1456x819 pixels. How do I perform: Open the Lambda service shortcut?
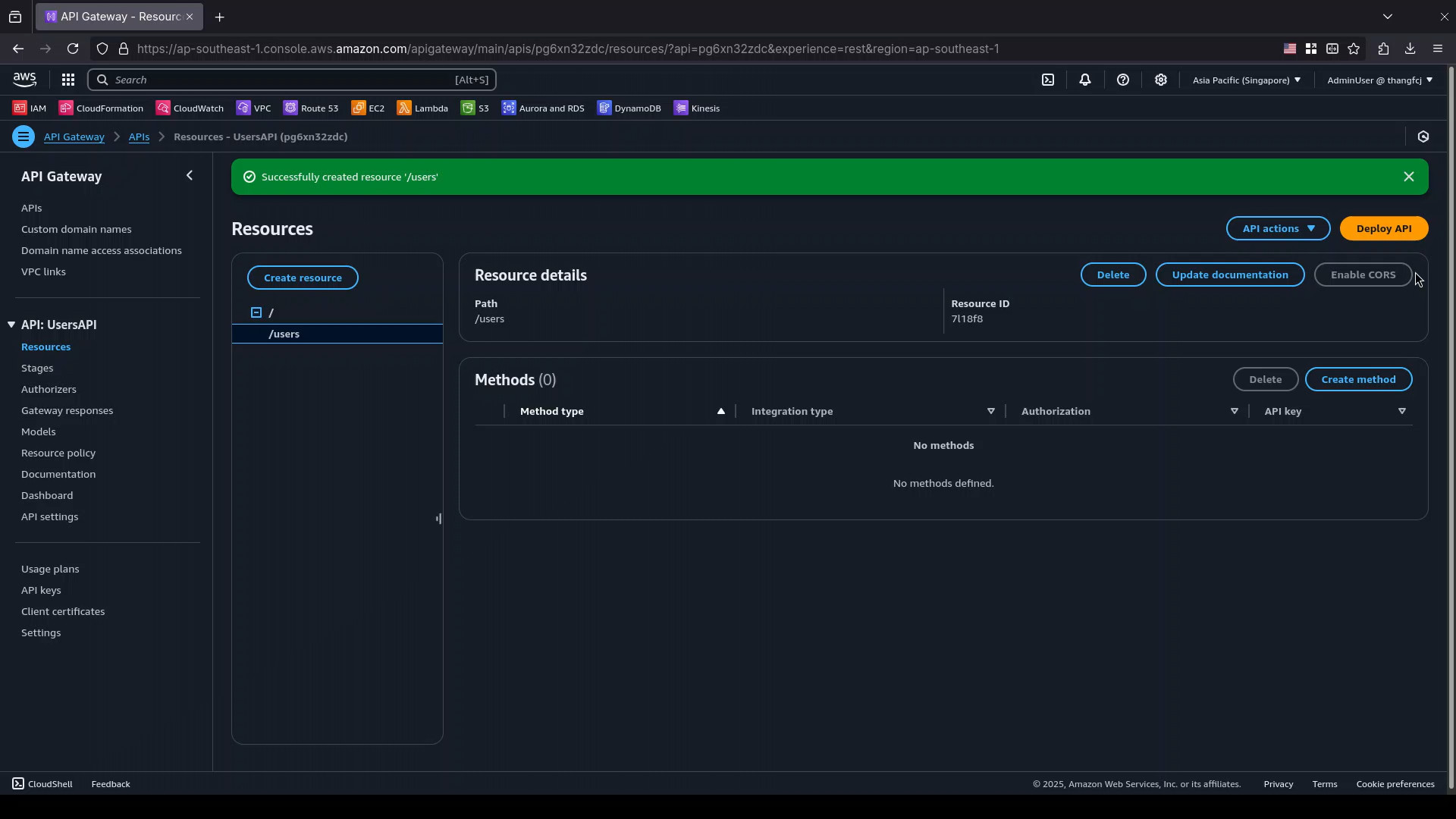pos(422,108)
